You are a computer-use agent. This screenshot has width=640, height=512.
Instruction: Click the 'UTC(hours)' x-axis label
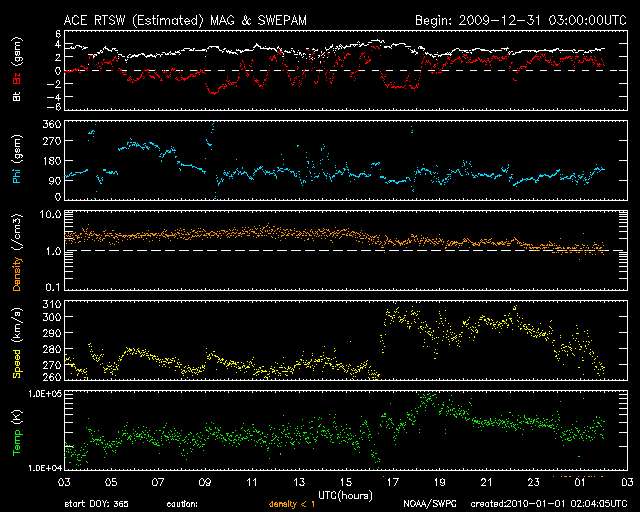click(x=345, y=496)
